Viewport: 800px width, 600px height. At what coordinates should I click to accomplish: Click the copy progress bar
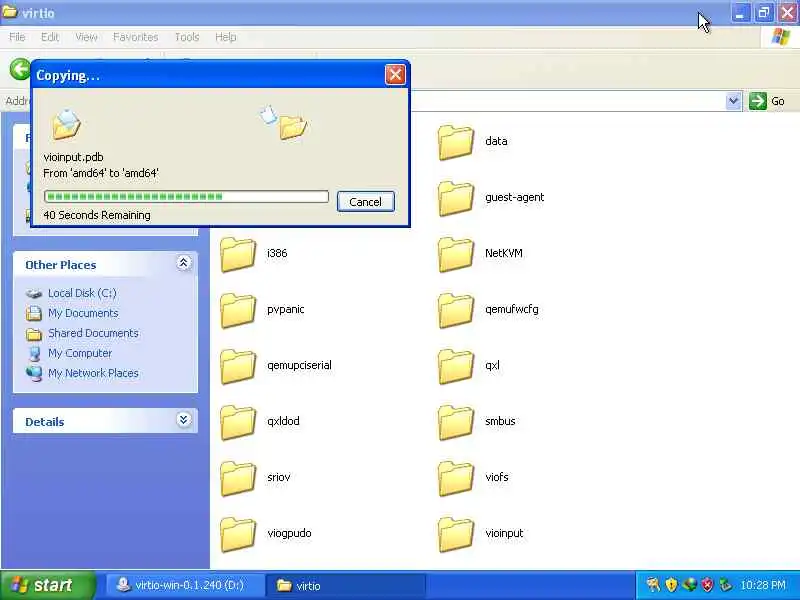pyautogui.click(x=186, y=196)
